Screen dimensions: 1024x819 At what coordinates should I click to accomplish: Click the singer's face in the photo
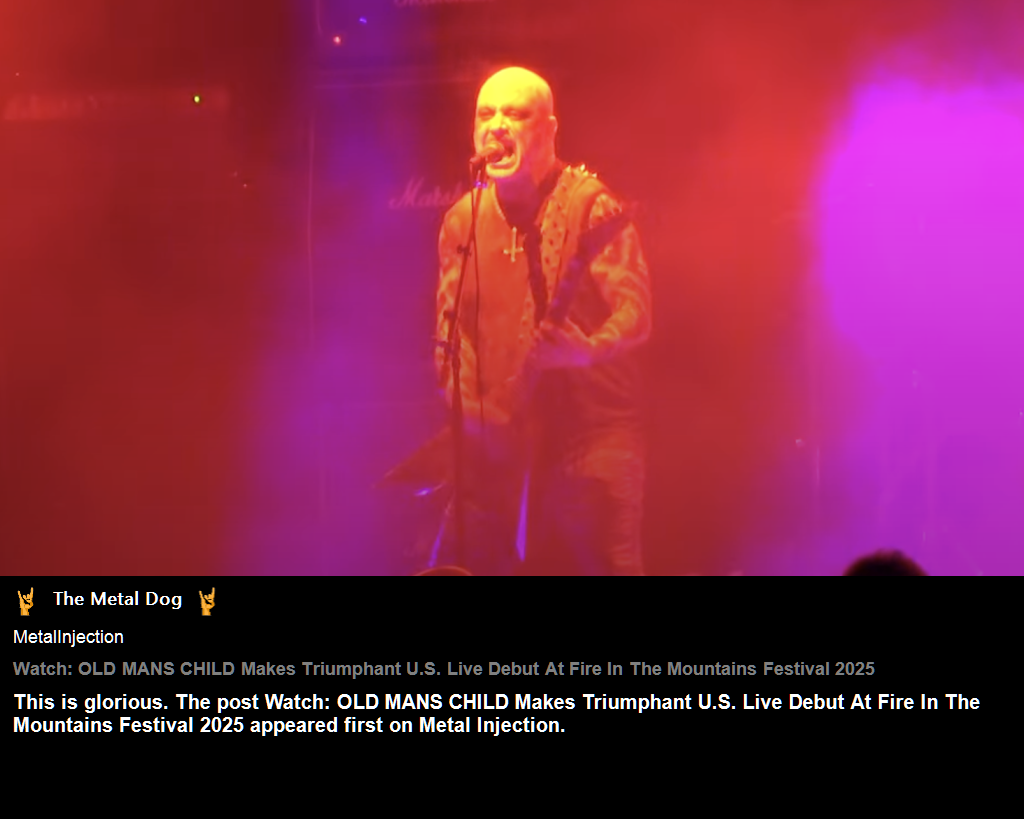click(x=513, y=123)
